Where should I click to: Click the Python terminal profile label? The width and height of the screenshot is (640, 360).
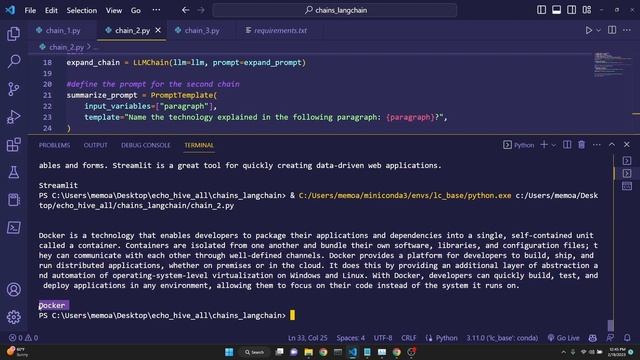[519, 145]
